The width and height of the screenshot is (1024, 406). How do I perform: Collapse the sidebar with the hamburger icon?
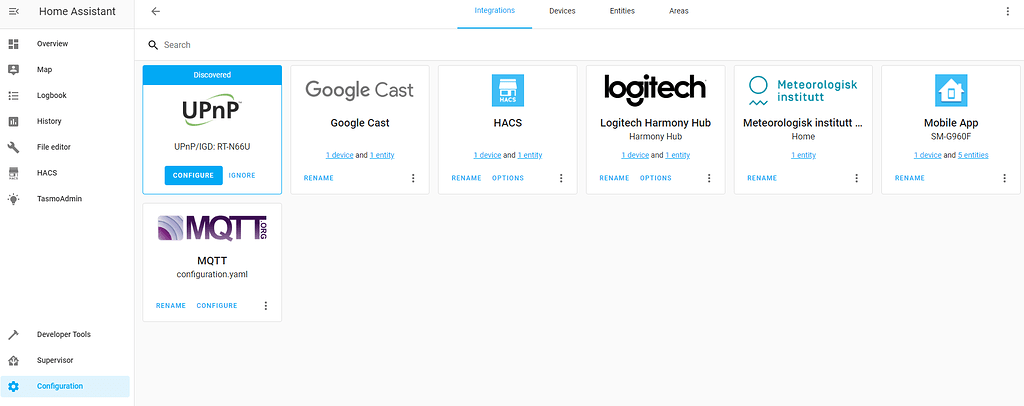click(13, 11)
